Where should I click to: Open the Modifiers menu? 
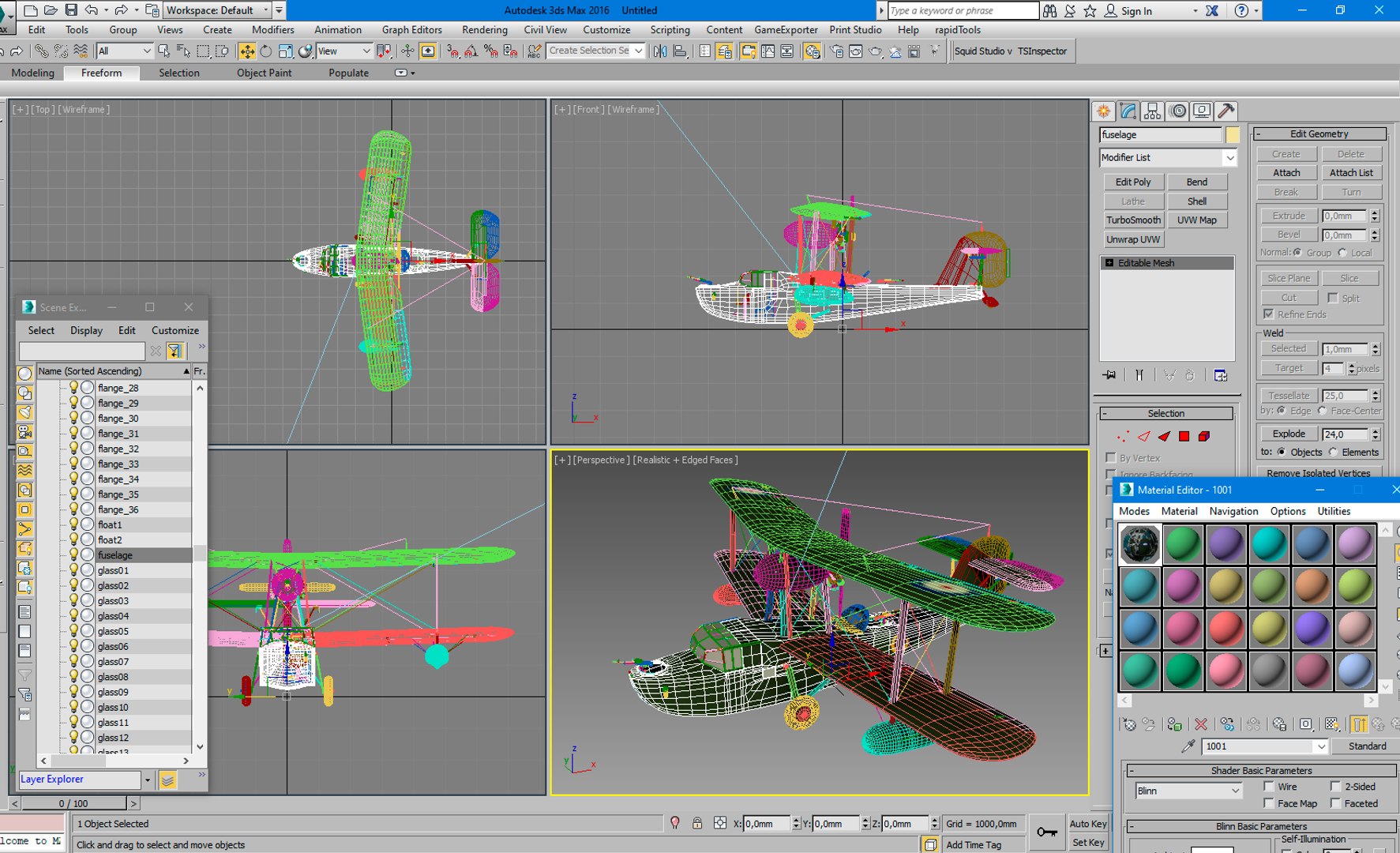tap(272, 30)
